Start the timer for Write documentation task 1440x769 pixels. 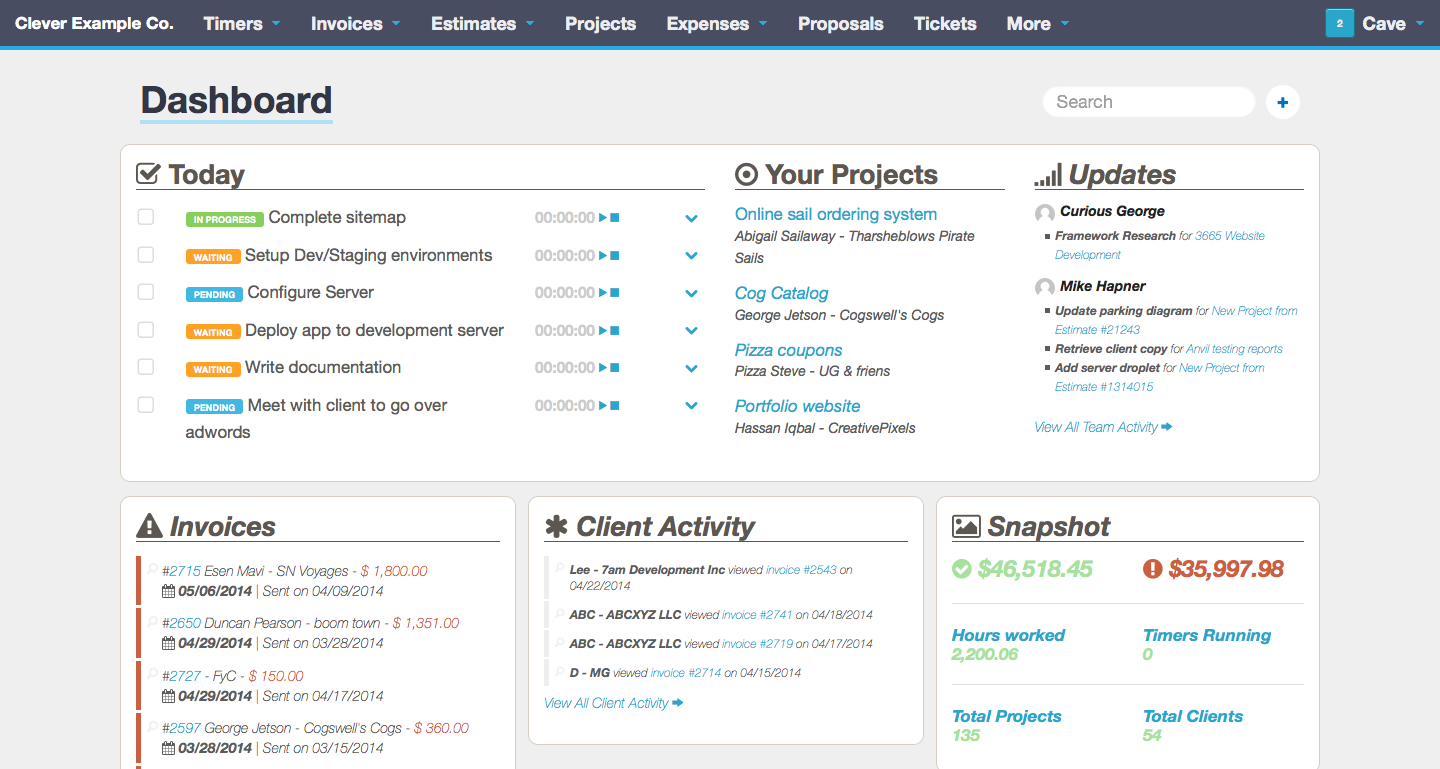click(x=603, y=368)
